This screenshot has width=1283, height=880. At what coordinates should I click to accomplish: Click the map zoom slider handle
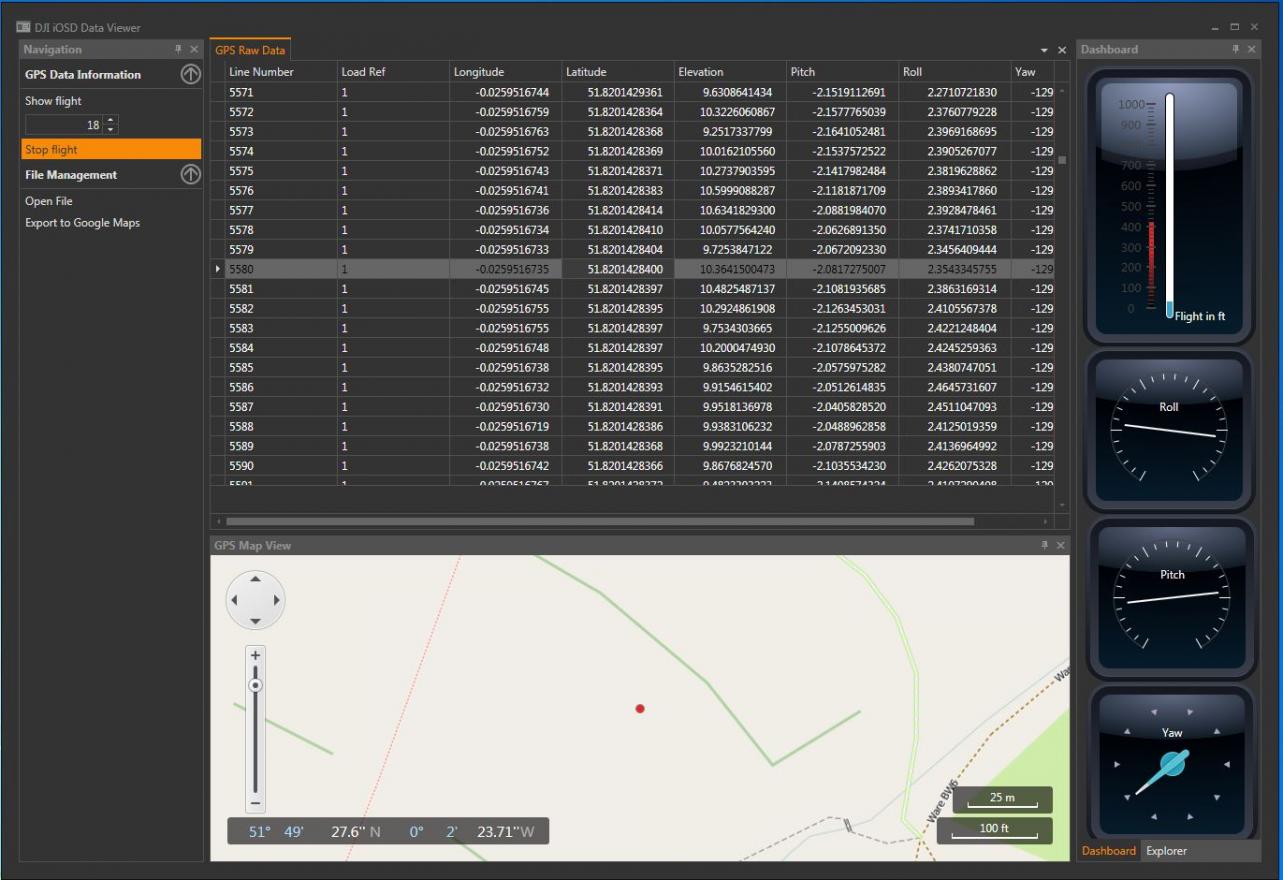256,685
